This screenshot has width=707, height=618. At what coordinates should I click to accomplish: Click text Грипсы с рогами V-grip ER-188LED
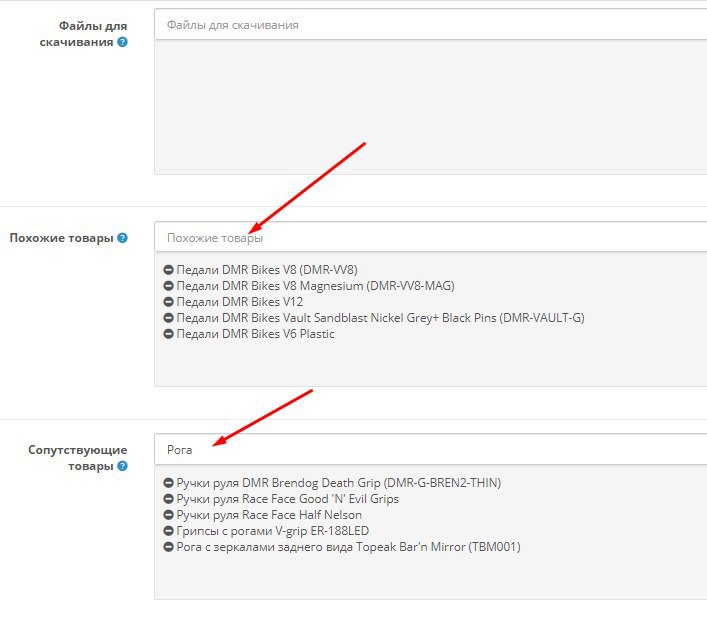pos(273,531)
